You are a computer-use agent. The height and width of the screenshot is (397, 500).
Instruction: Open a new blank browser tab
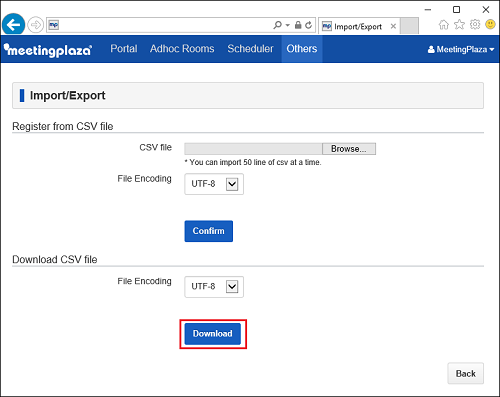pos(409,26)
